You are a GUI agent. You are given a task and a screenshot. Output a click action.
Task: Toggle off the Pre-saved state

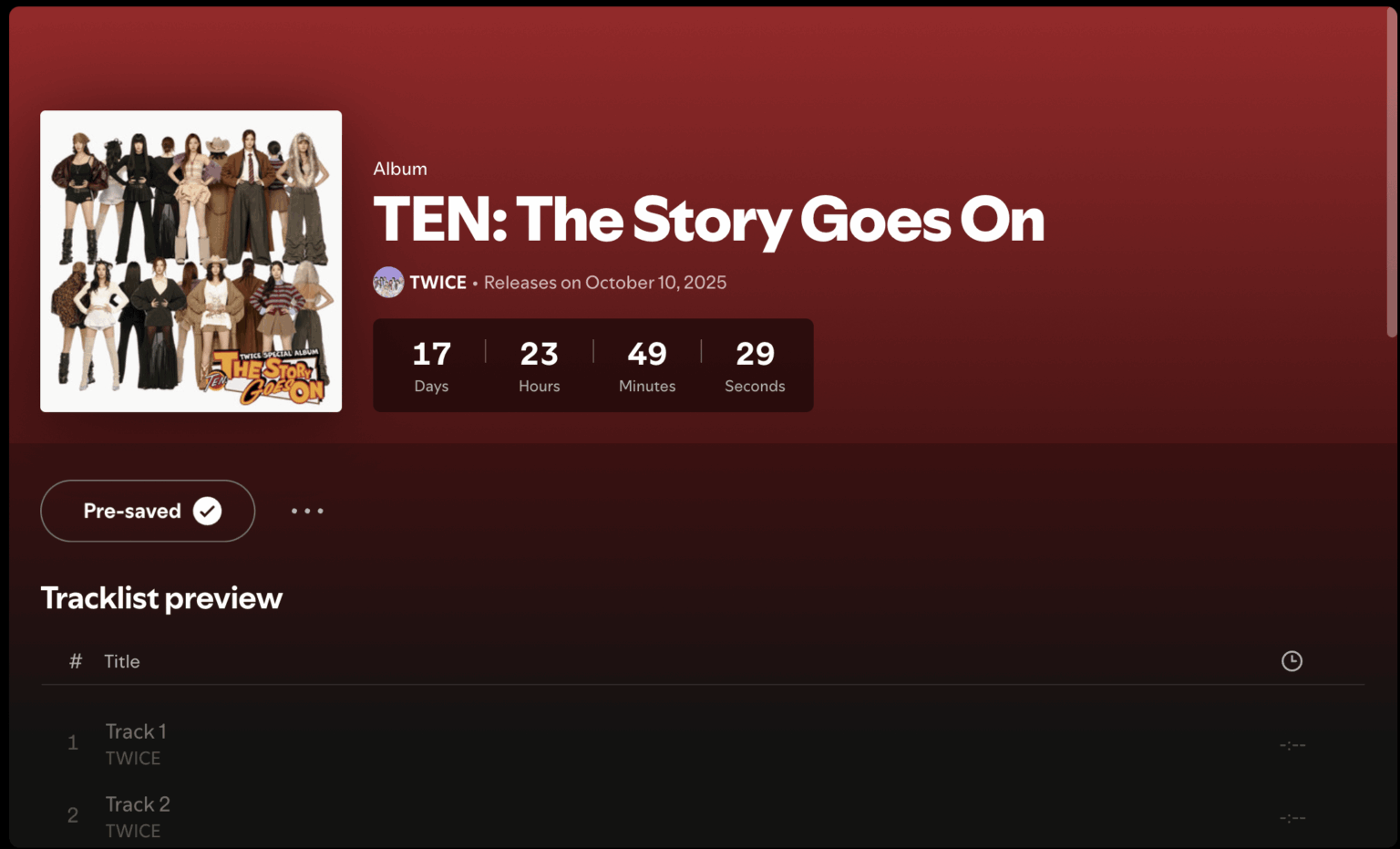(x=132, y=511)
